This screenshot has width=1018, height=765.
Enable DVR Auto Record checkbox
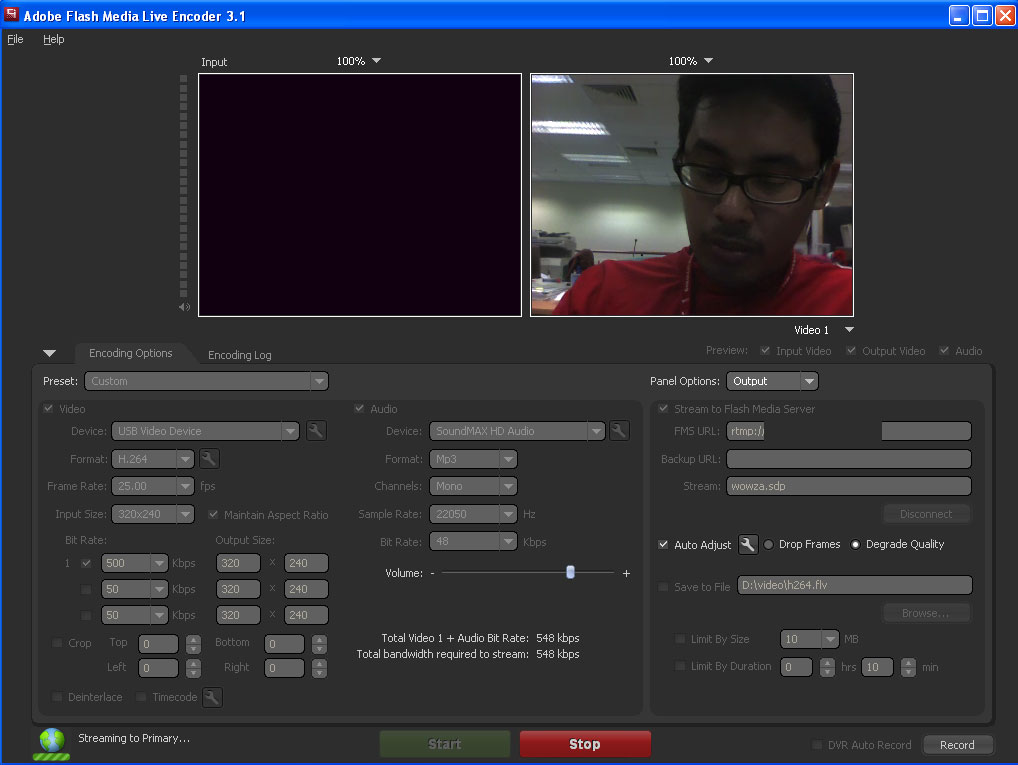click(x=817, y=744)
